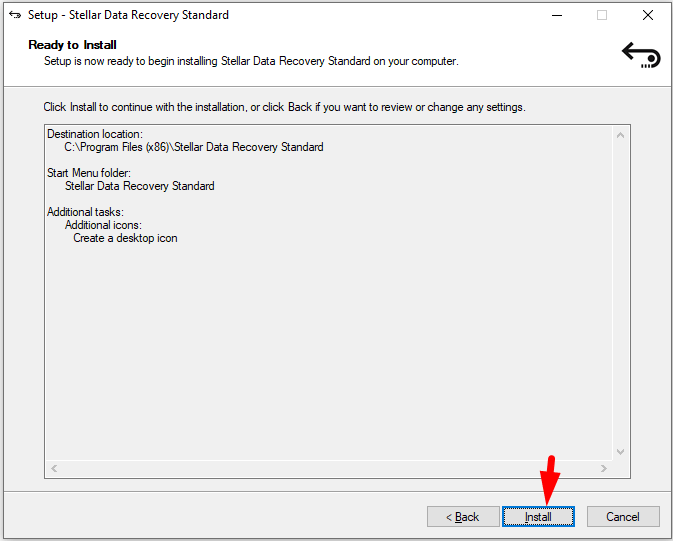The width and height of the screenshot is (673, 541).
Task: Click the 'Destination location:' text
Action: pyautogui.click(x=95, y=134)
